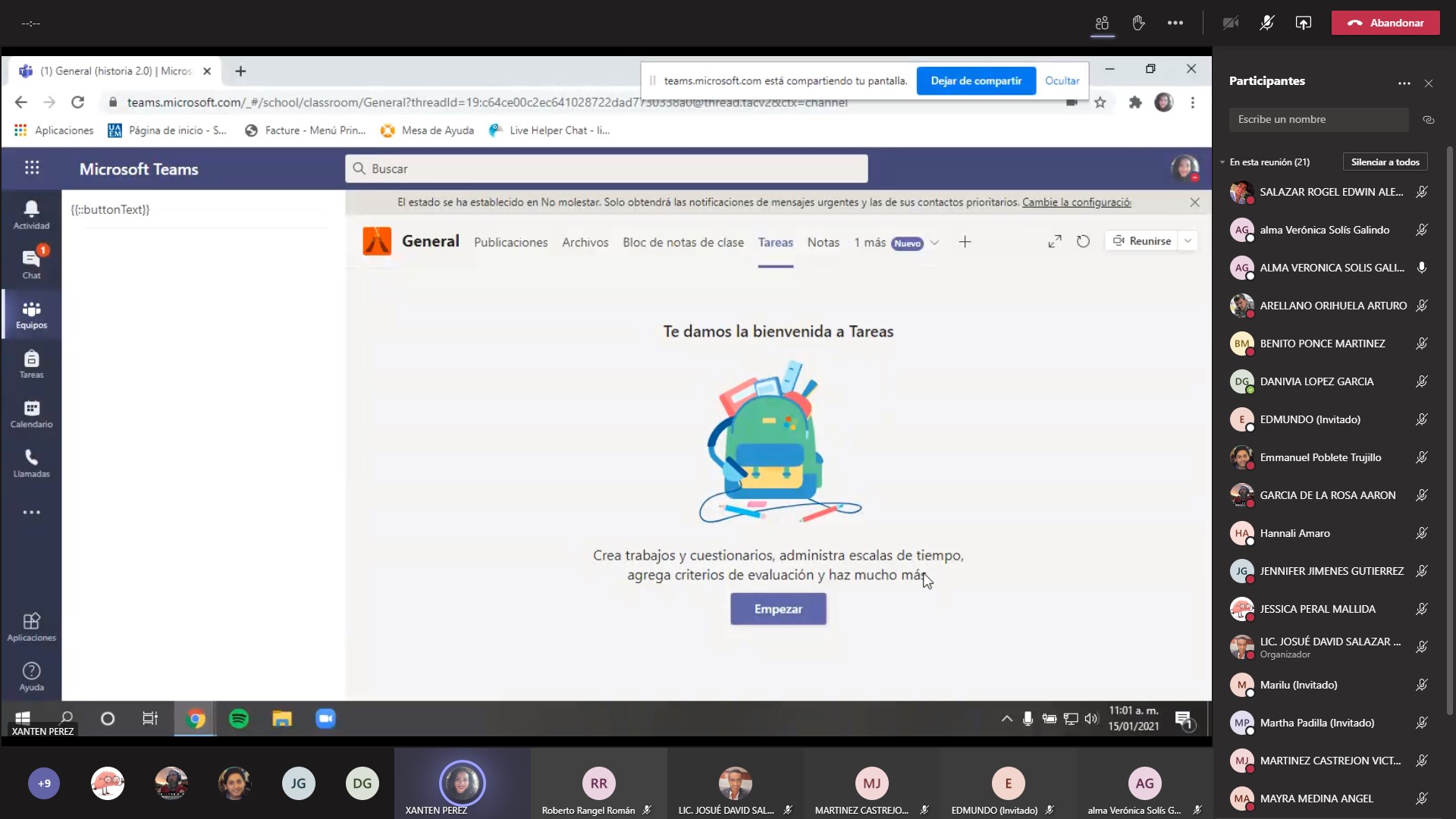Toggle mic for DANIVIA LOPEZ GARCIA
This screenshot has width=1456, height=819.
tap(1422, 381)
